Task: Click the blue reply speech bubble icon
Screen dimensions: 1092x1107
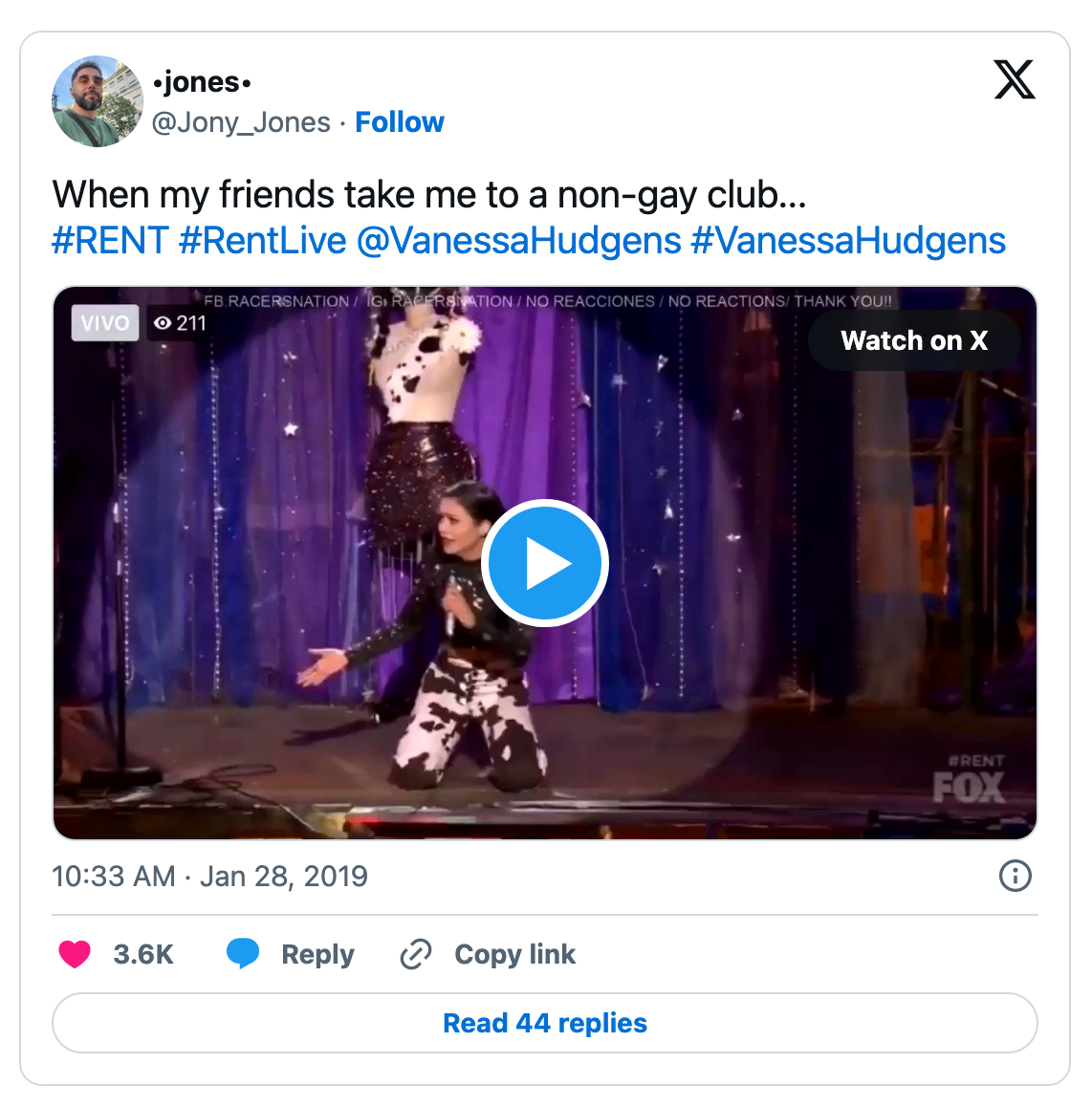Action: (x=243, y=953)
